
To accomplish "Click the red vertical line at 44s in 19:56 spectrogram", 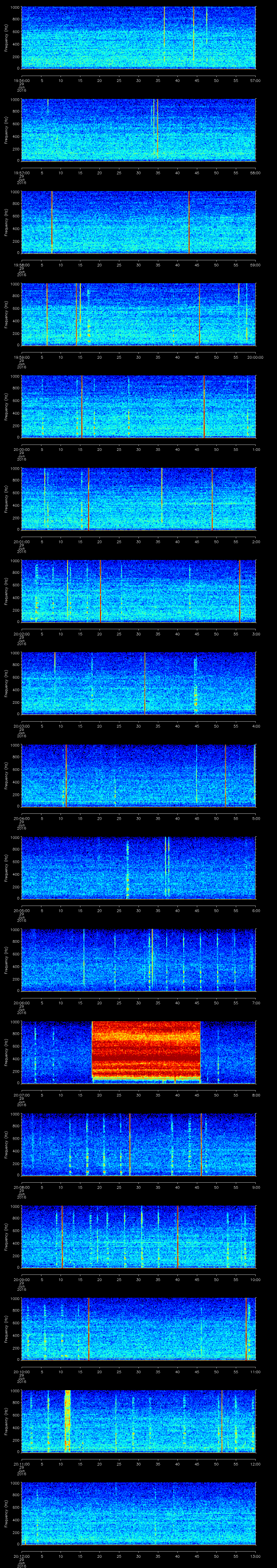I will pyautogui.click(x=194, y=34).
